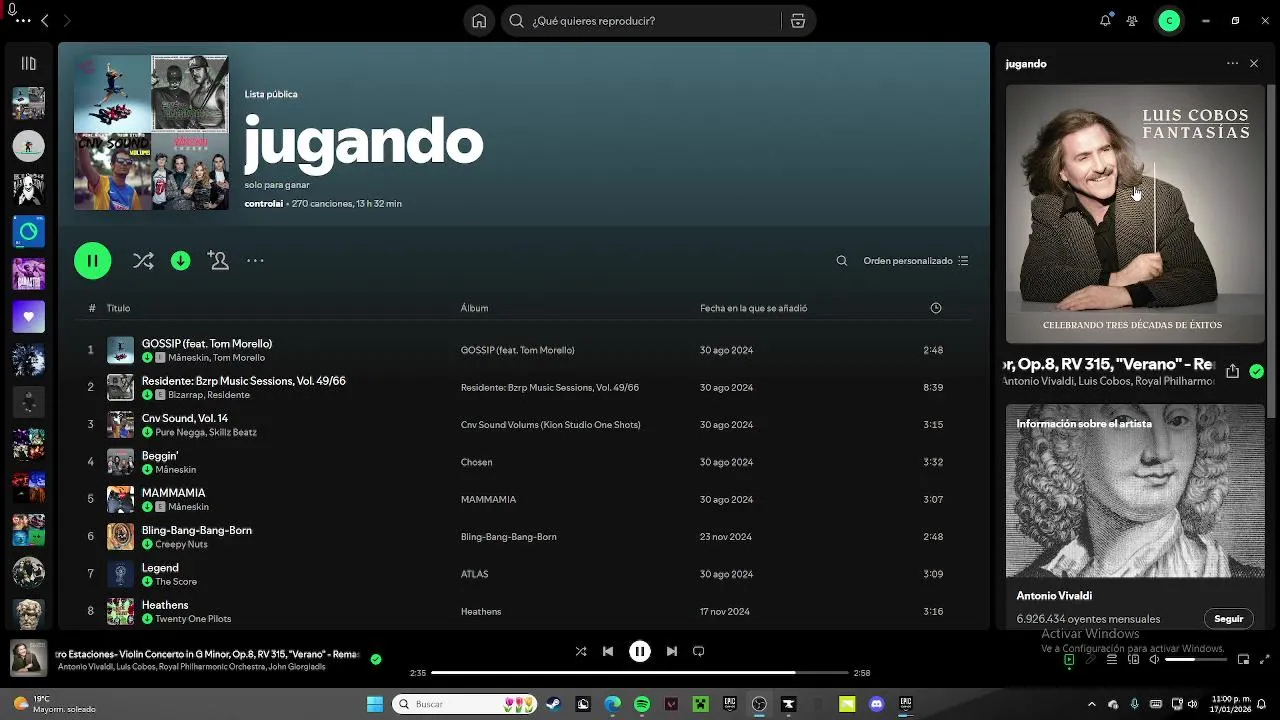Open the notifications bell in Spotify header
The image size is (1280, 720).
pyautogui.click(x=1105, y=21)
